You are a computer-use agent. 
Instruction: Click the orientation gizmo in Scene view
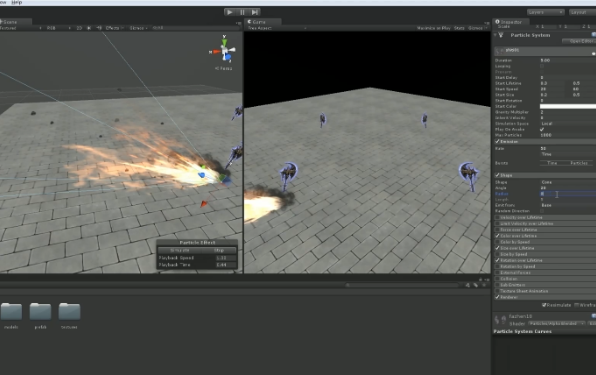pyautogui.click(x=224, y=49)
